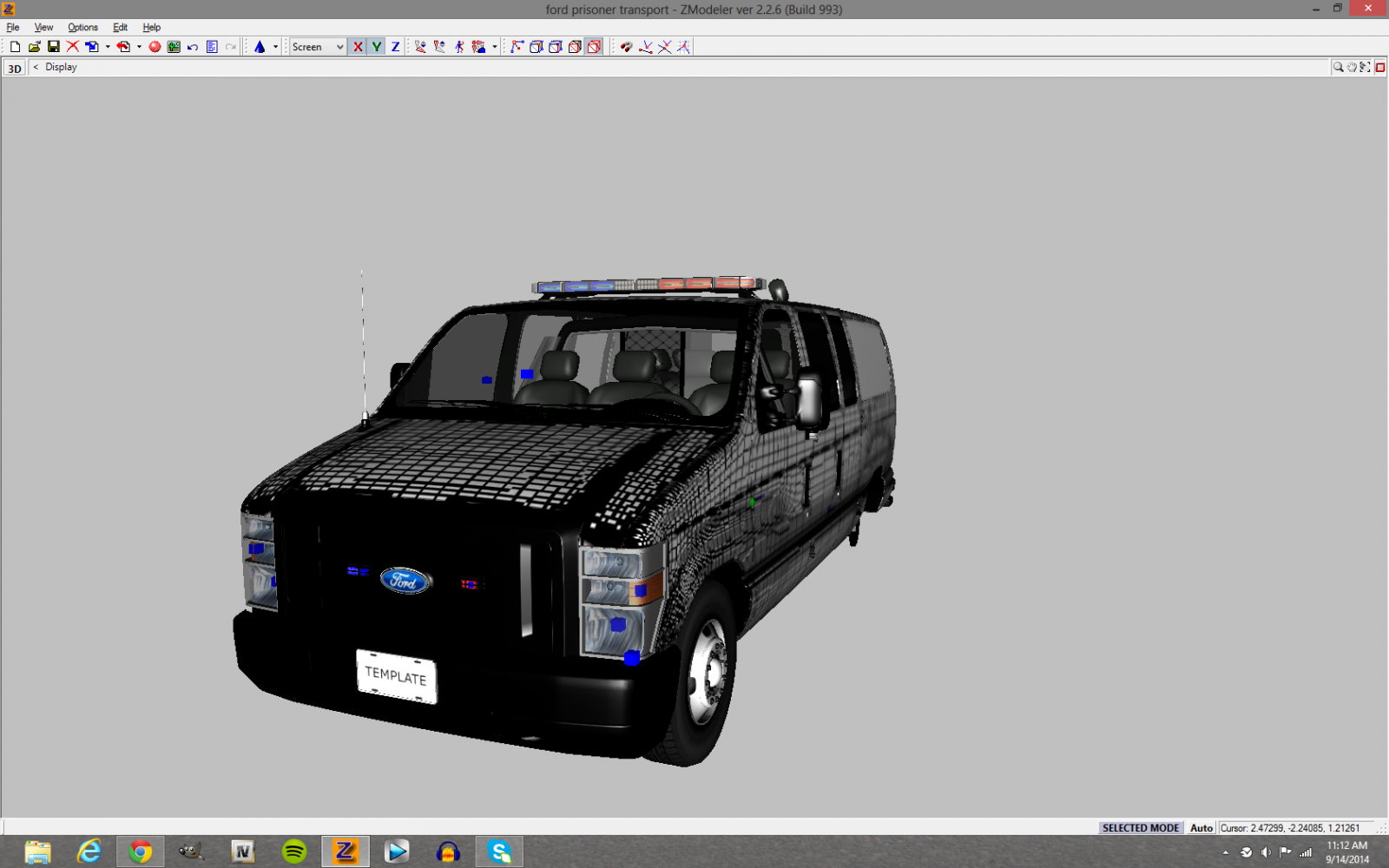Expand the dropdown arrow beside the blue cone
Image resolution: width=1389 pixels, height=868 pixels.
click(x=275, y=47)
